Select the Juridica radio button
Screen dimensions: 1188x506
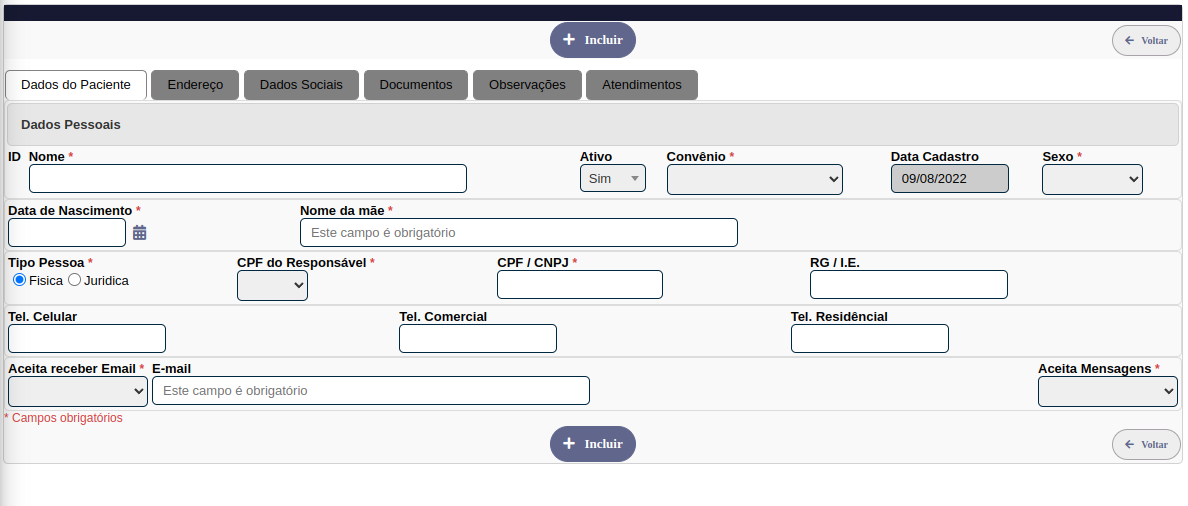point(74,280)
